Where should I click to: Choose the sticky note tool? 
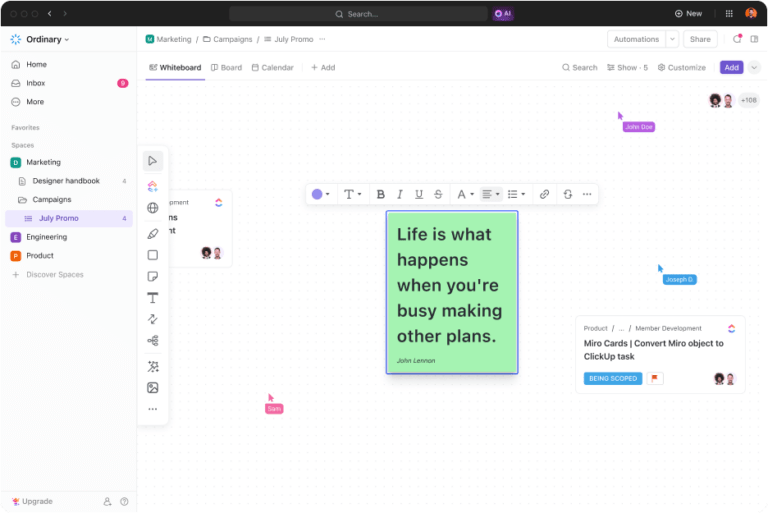pyautogui.click(x=152, y=276)
